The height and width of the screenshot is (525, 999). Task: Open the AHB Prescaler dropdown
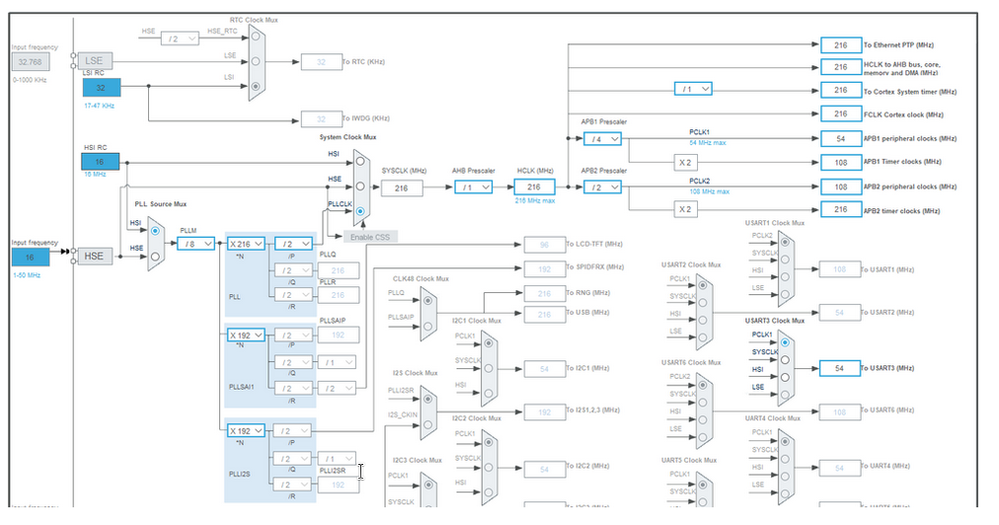click(x=473, y=187)
